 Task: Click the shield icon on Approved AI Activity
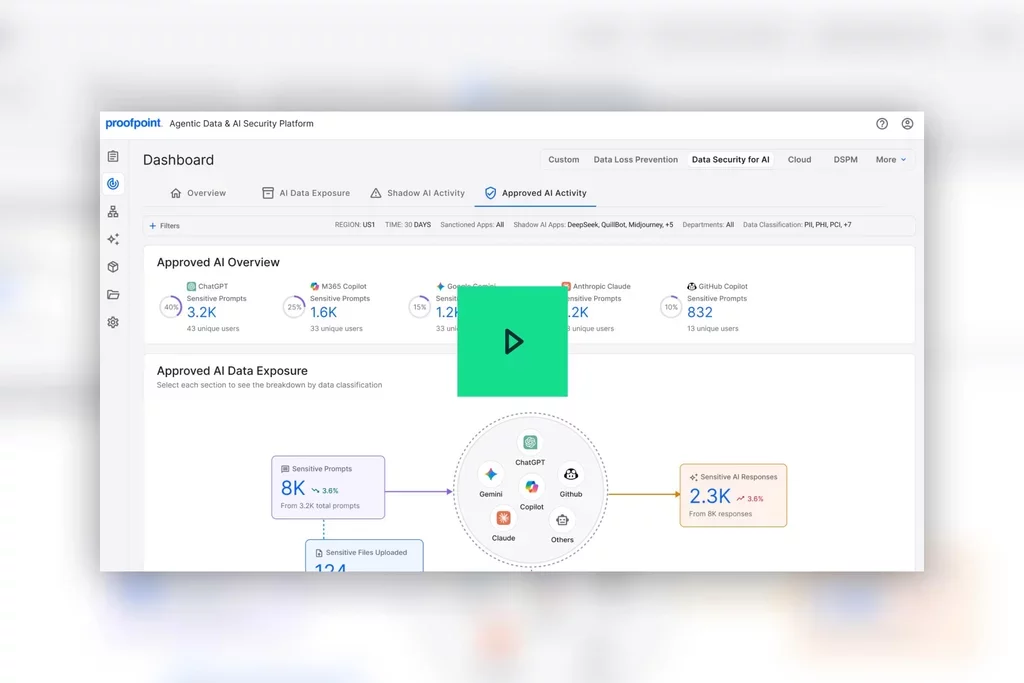[490, 193]
